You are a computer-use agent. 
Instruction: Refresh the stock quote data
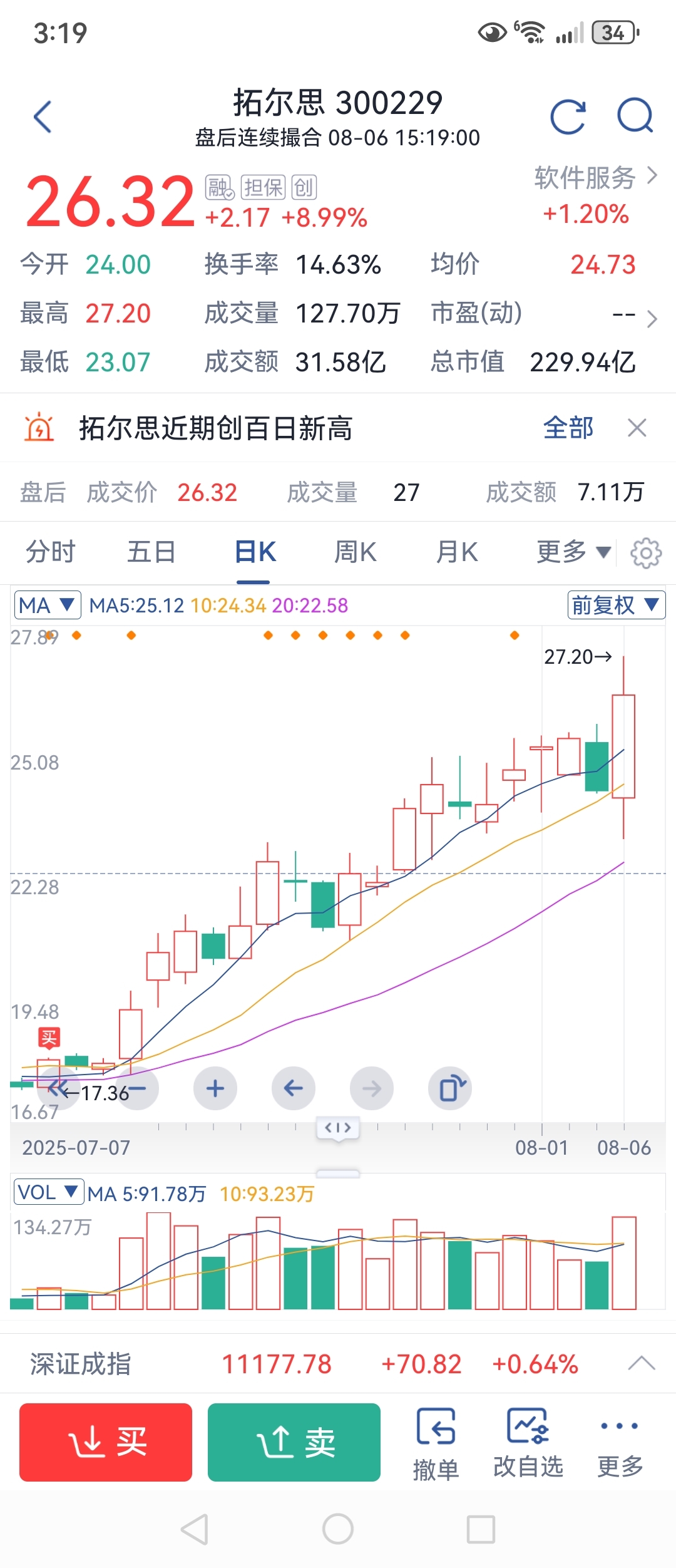[x=568, y=116]
